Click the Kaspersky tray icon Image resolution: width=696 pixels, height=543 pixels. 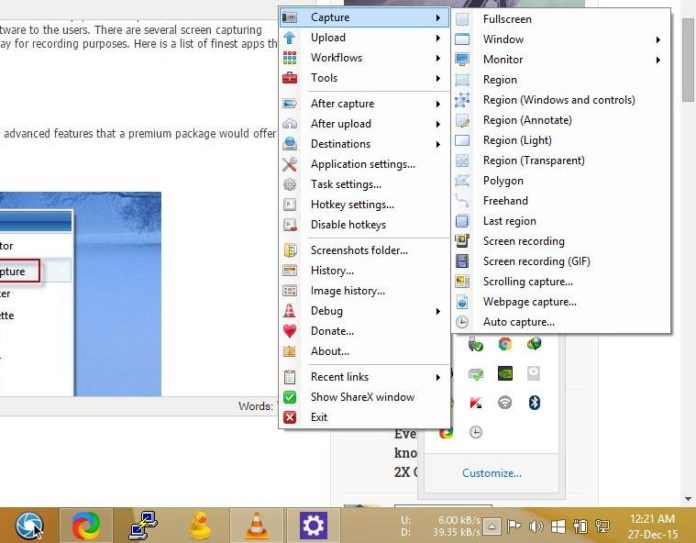pyautogui.click(x=475, y=403)
